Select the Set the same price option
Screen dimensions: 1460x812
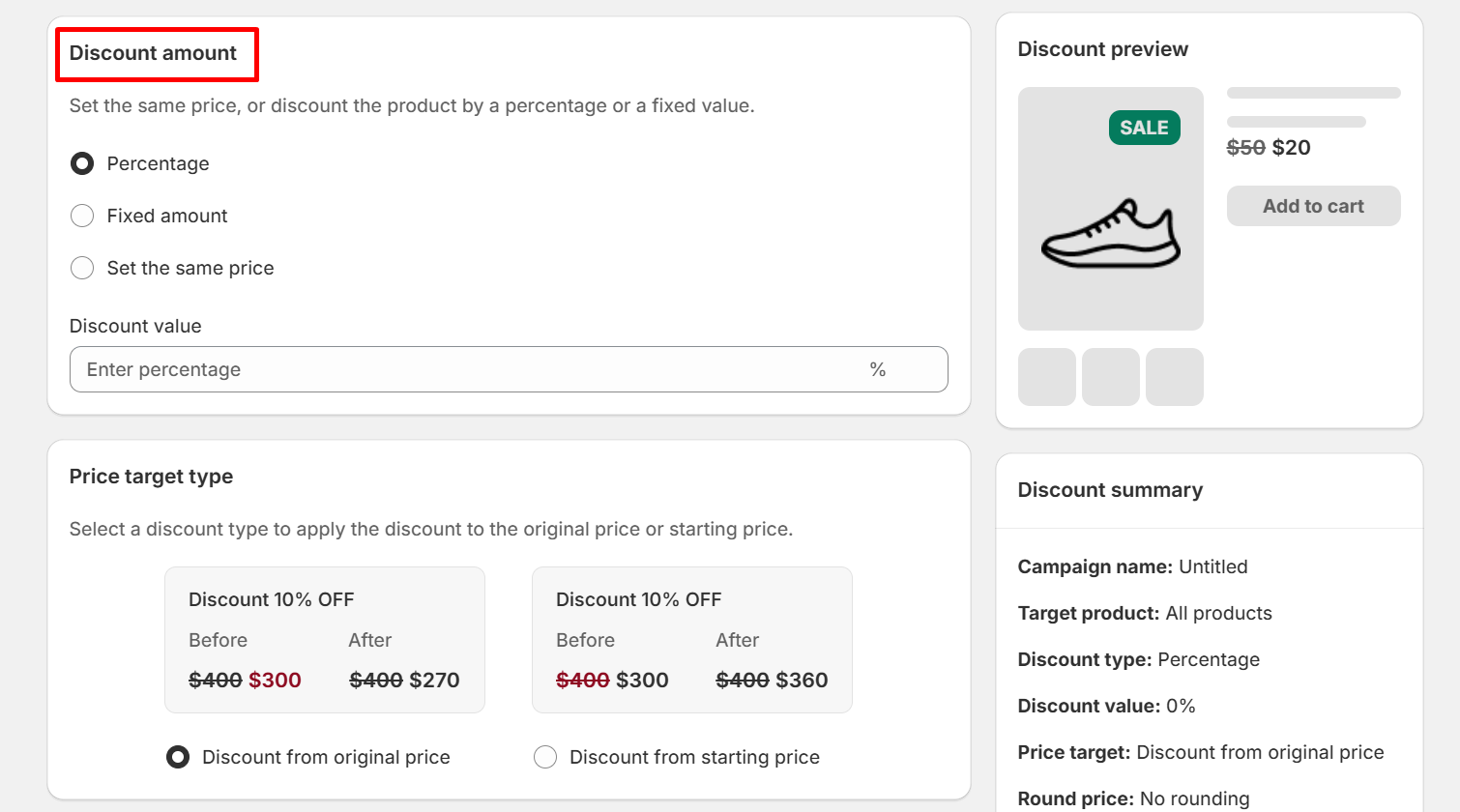click(x=82, y=268)
